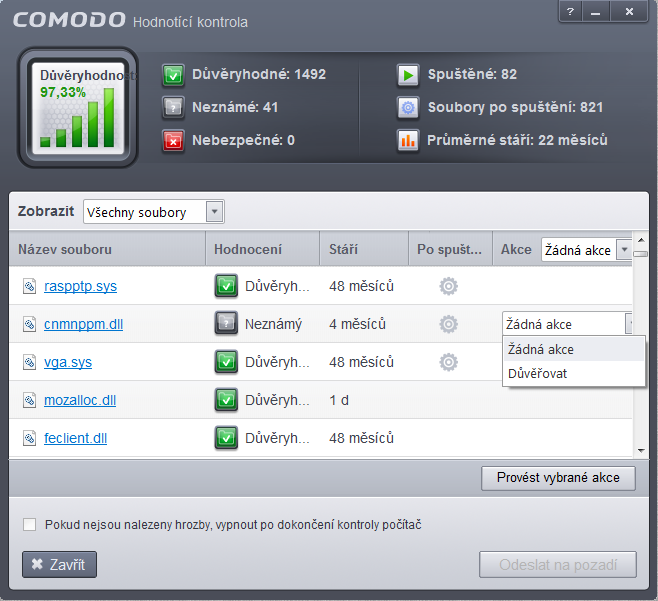Click the Zavřít close button
Screen dimensions: 658x601
tap(60, 564)
